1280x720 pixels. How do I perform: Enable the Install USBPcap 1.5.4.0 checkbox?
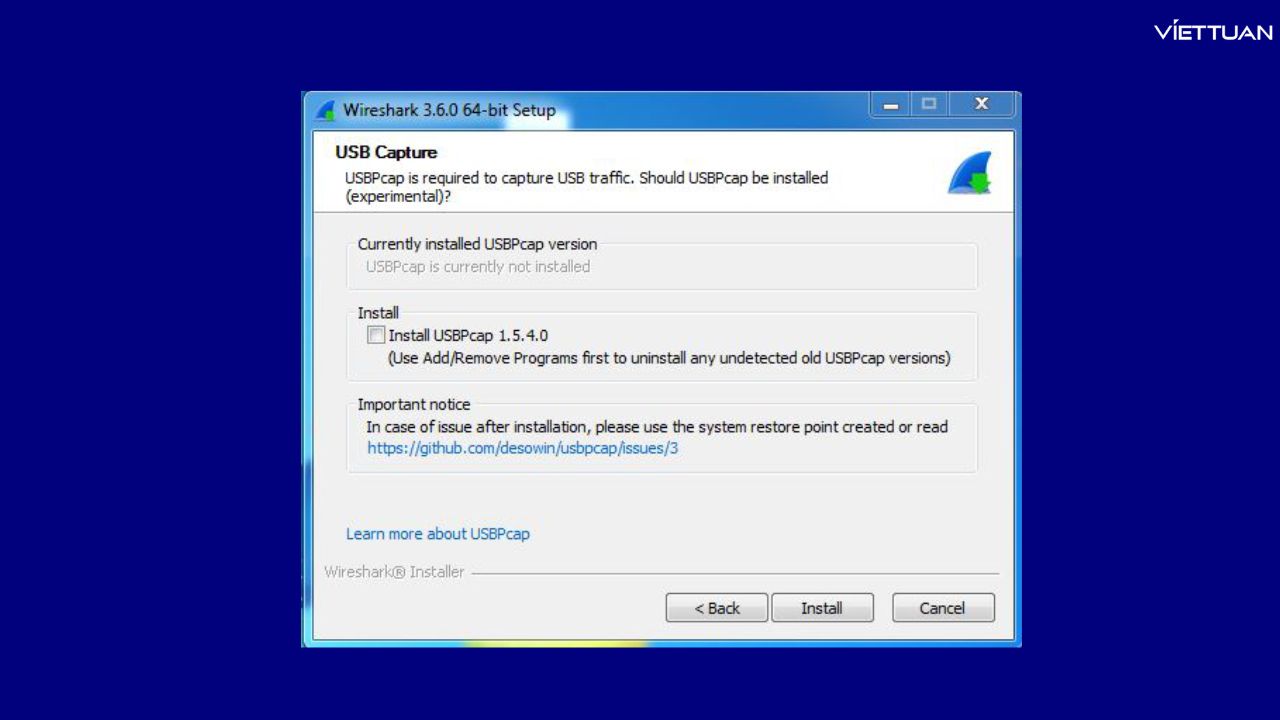coord(375,335)
